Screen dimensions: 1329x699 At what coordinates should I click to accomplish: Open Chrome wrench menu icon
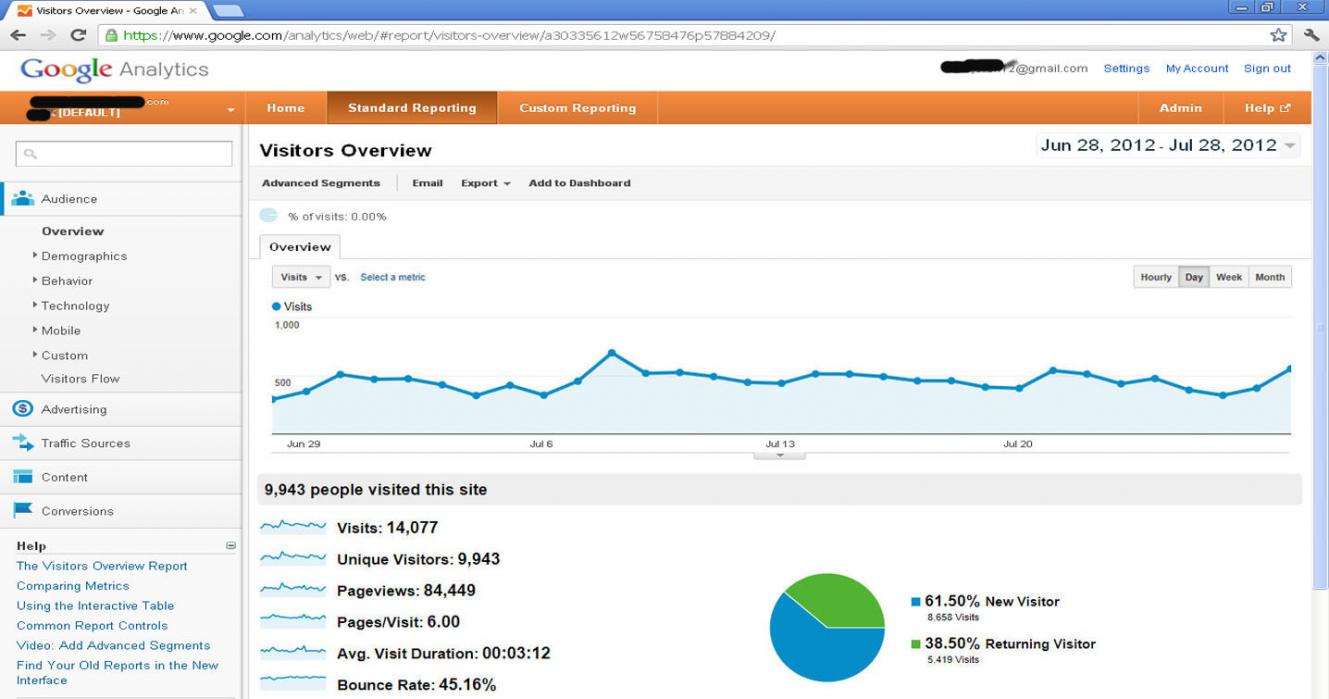point(1311,35)
